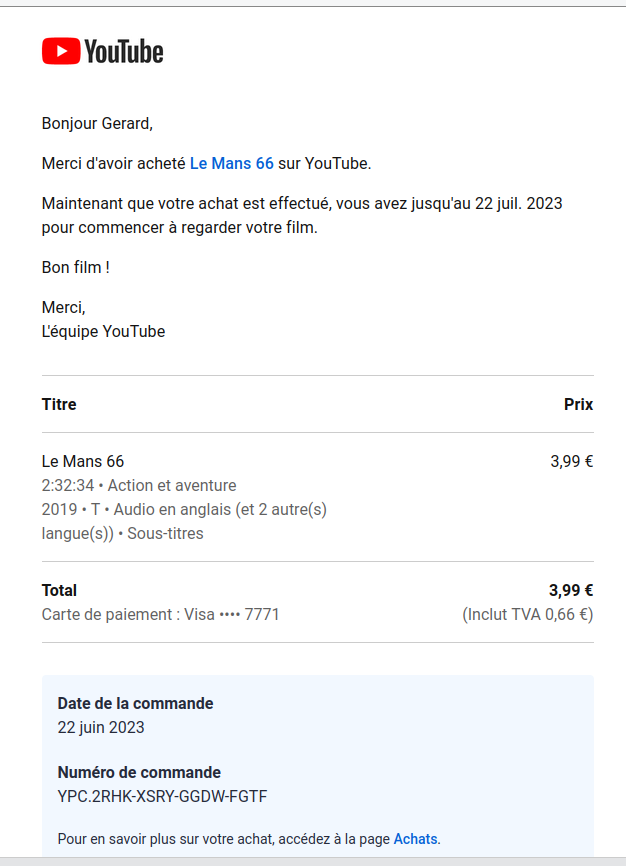Click the Inclut TVA 0,66 € note
This screenshot has height=866, width=626.
527,615
